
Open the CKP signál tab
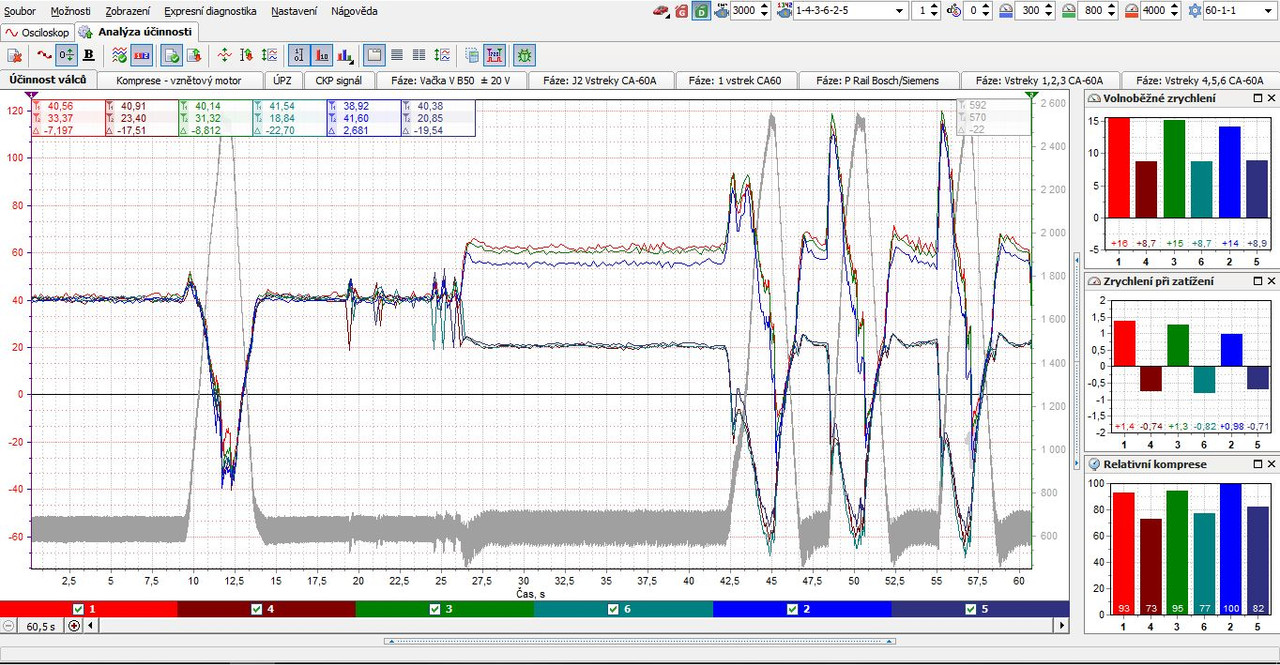339,80
